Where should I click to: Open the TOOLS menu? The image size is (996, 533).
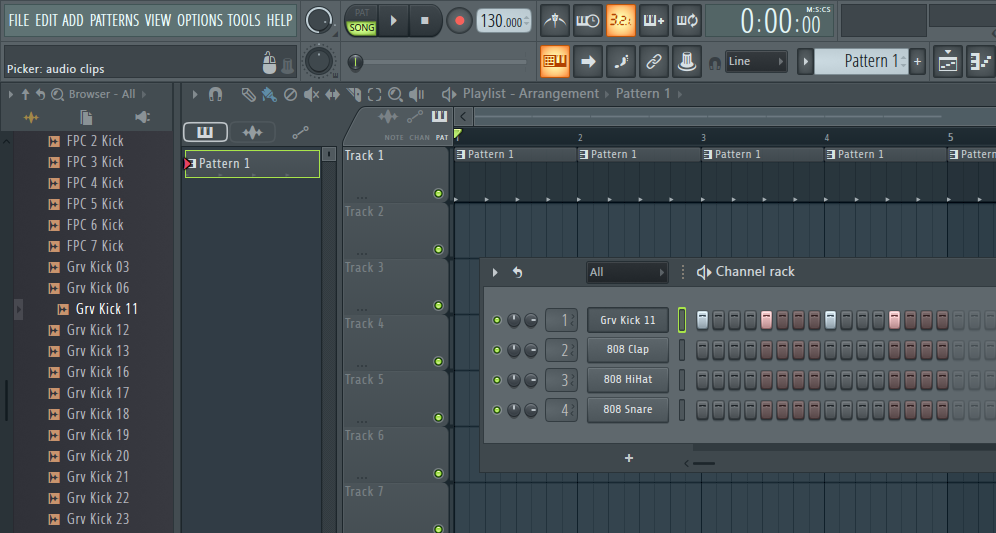(x=243, y=20)
